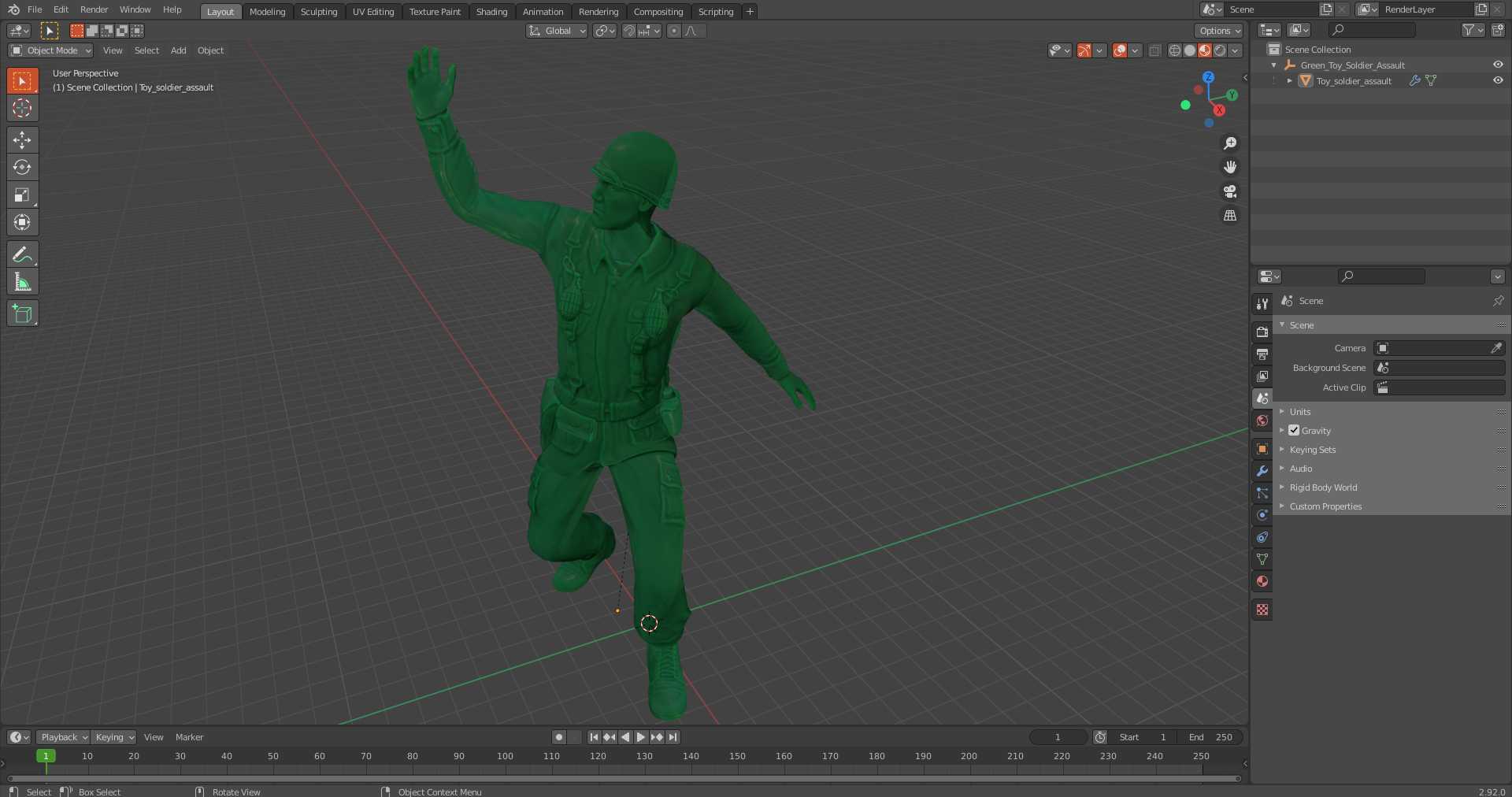Open the outliner filter dropdown

1473,30
